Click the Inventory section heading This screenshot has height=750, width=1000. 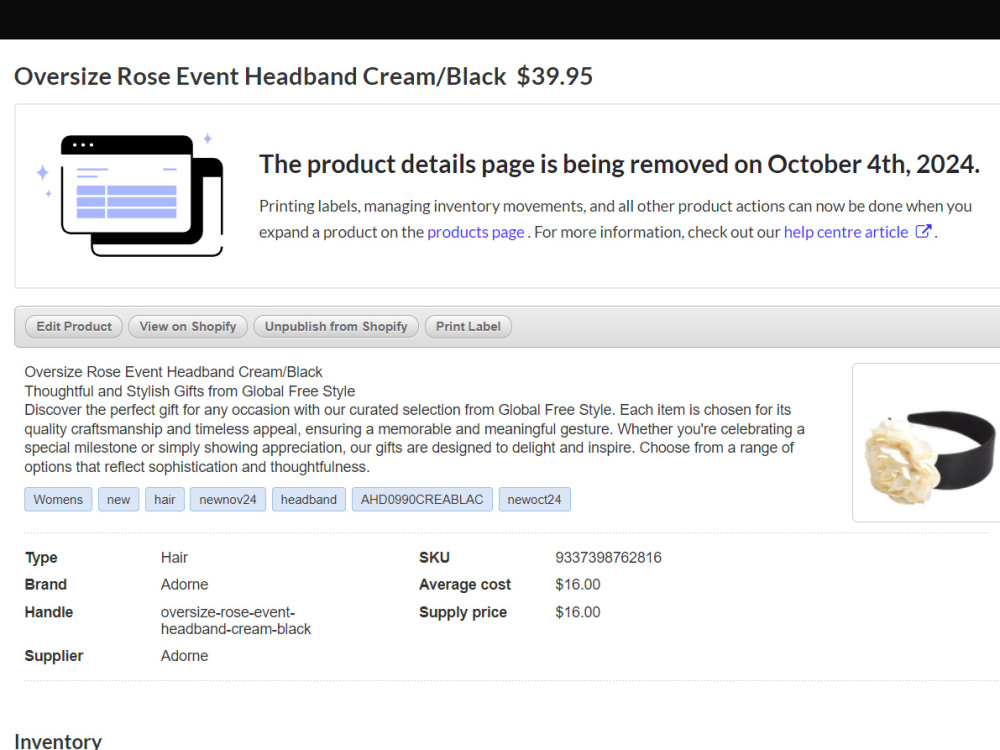(58, 741)
